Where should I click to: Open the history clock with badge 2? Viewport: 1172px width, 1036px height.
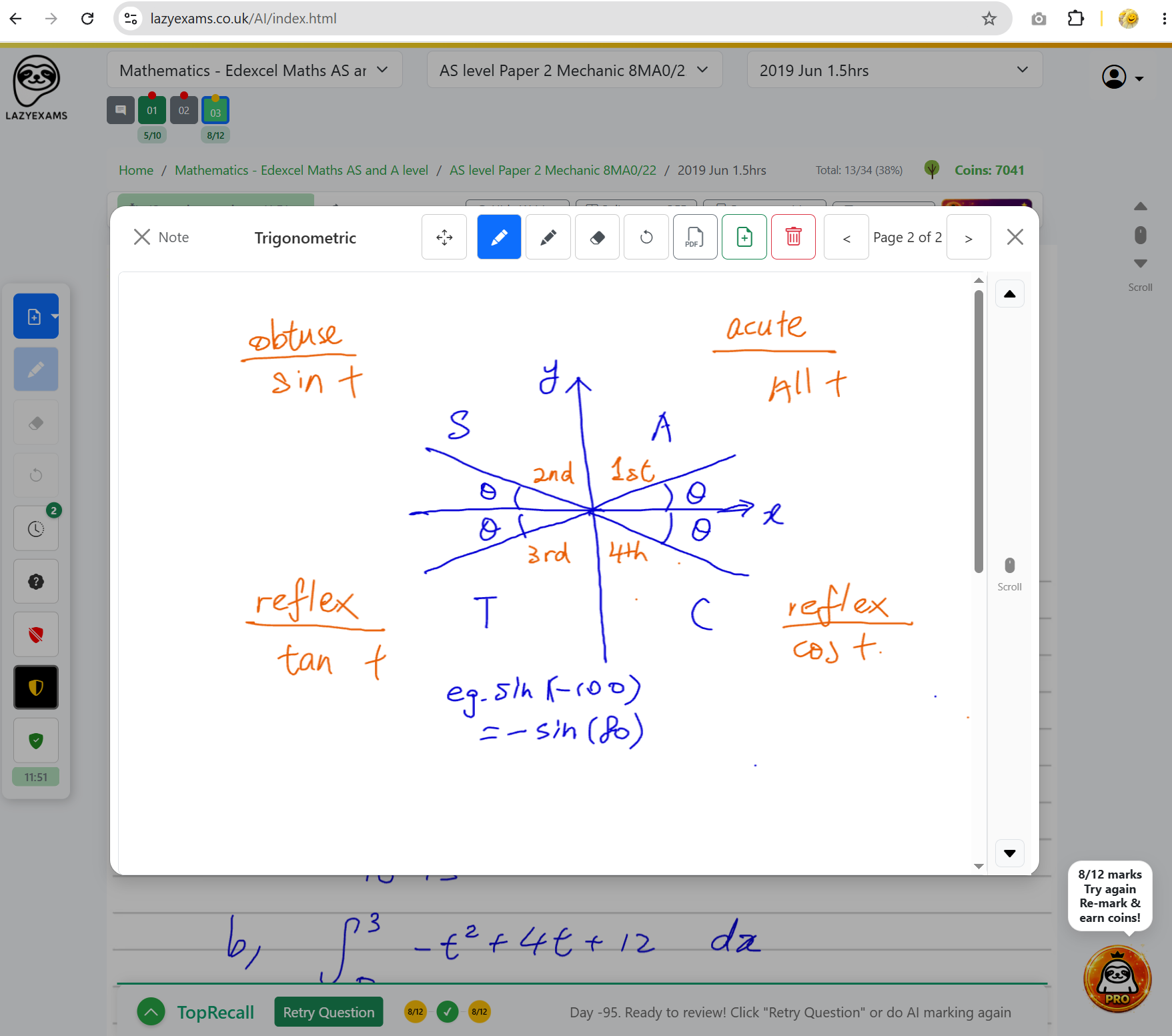pyautogui.click(x=36, y=528)
